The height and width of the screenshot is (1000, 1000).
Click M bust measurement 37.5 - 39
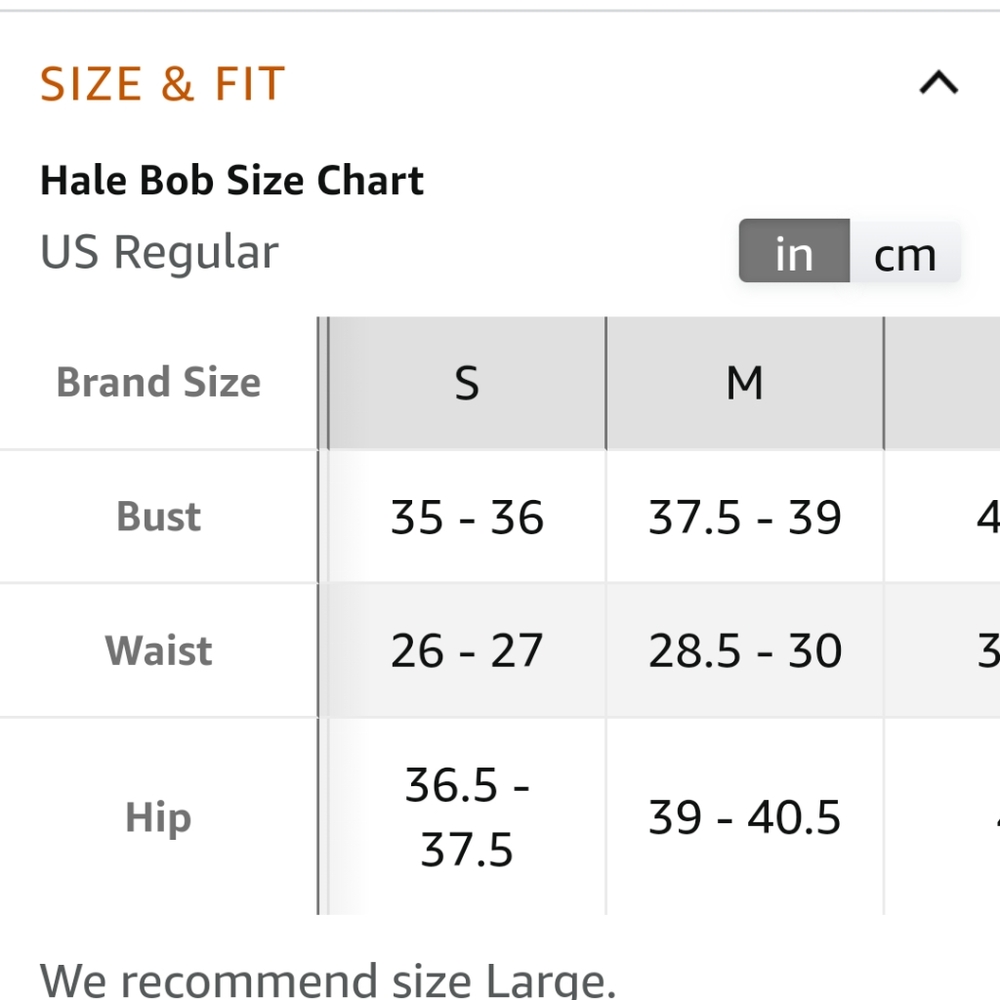(x=745, y=517)
